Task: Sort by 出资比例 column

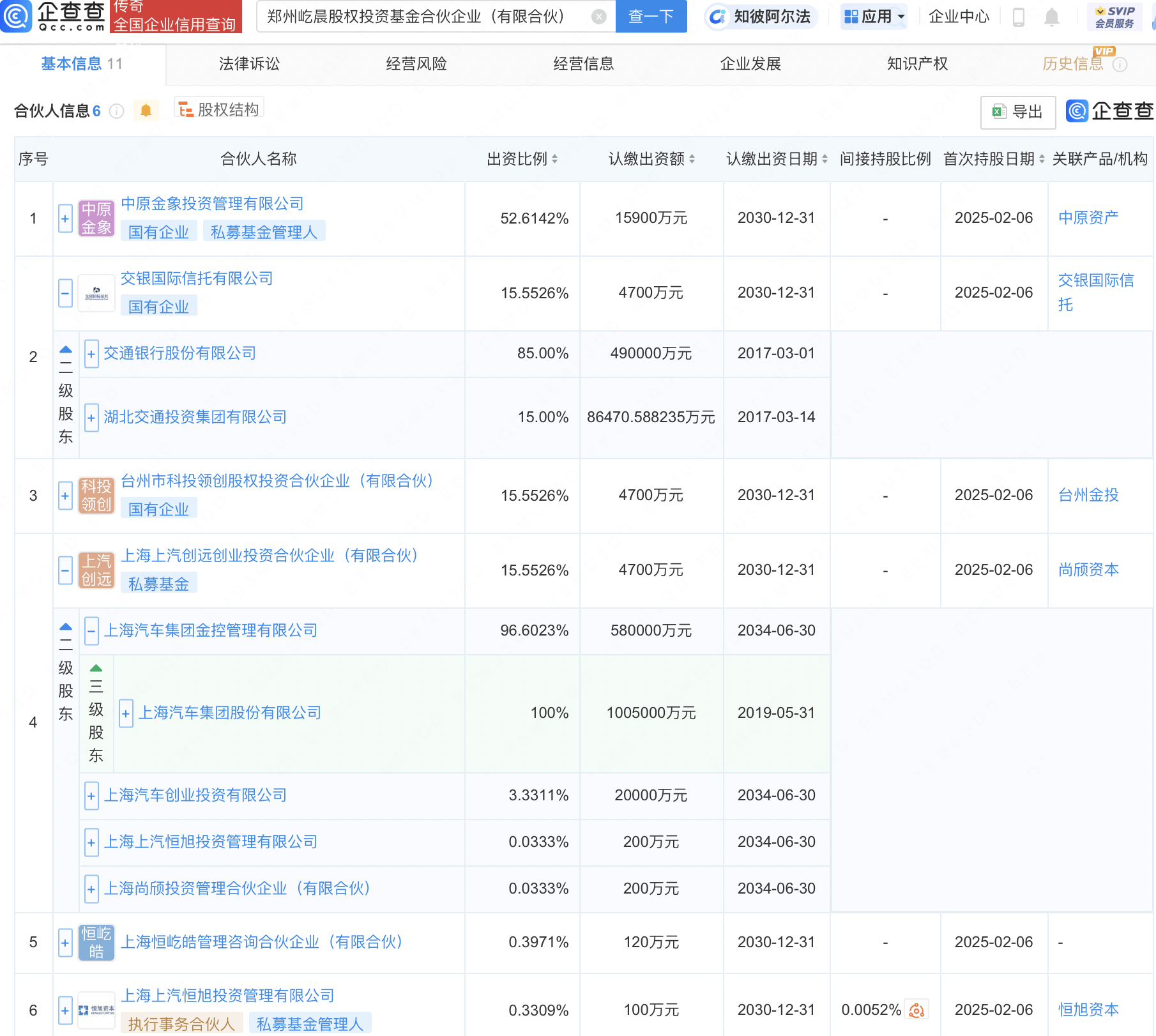Action: 554,159
